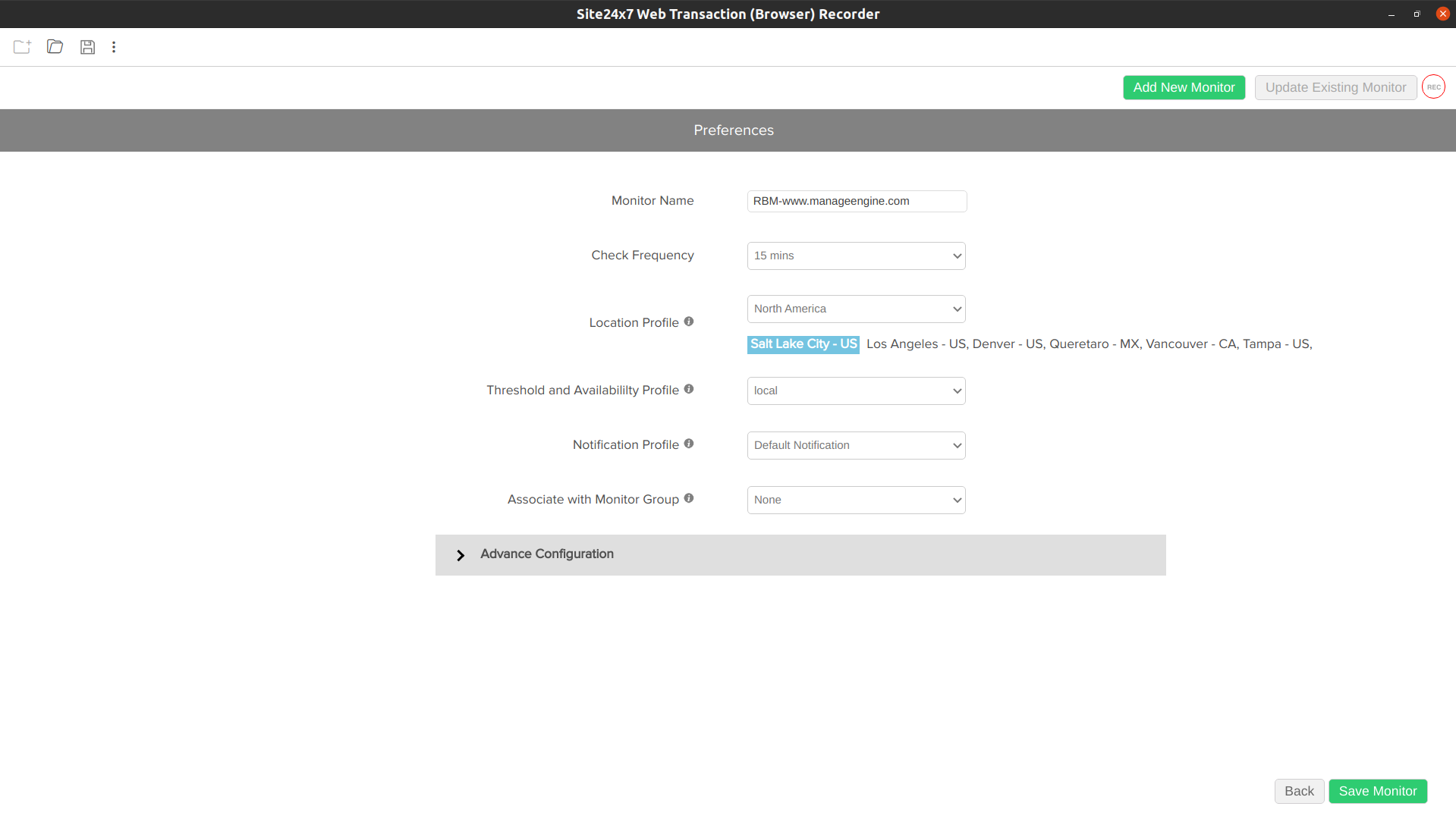The height and width of the screenshot is (819, 1456).
Task: Open the North America location profile dropdown
Action: [856, 309]
